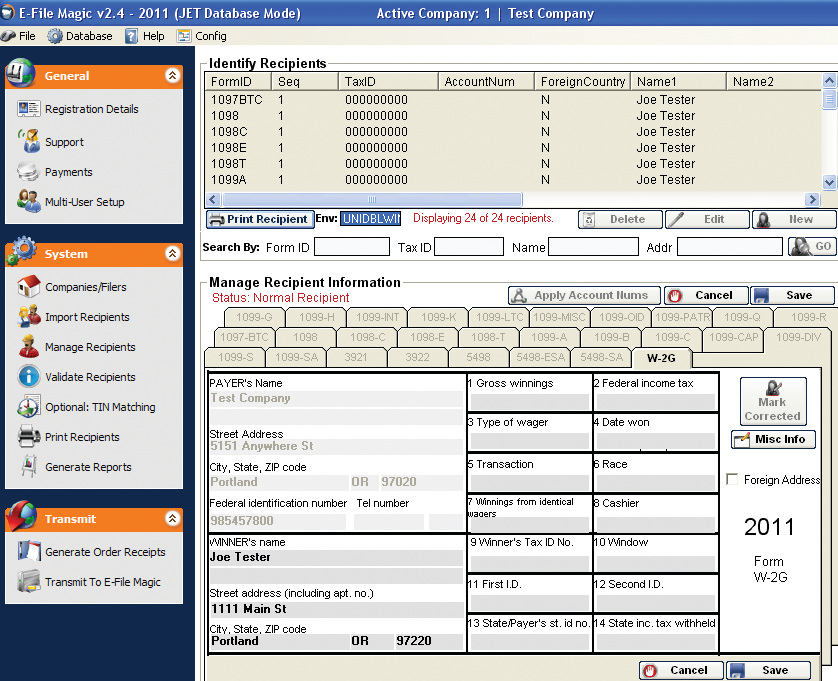Image resolution: width=838 pixels, height=681 pixels.
Task: Collapse the General panel section
Action: click(x=172, y=75)
